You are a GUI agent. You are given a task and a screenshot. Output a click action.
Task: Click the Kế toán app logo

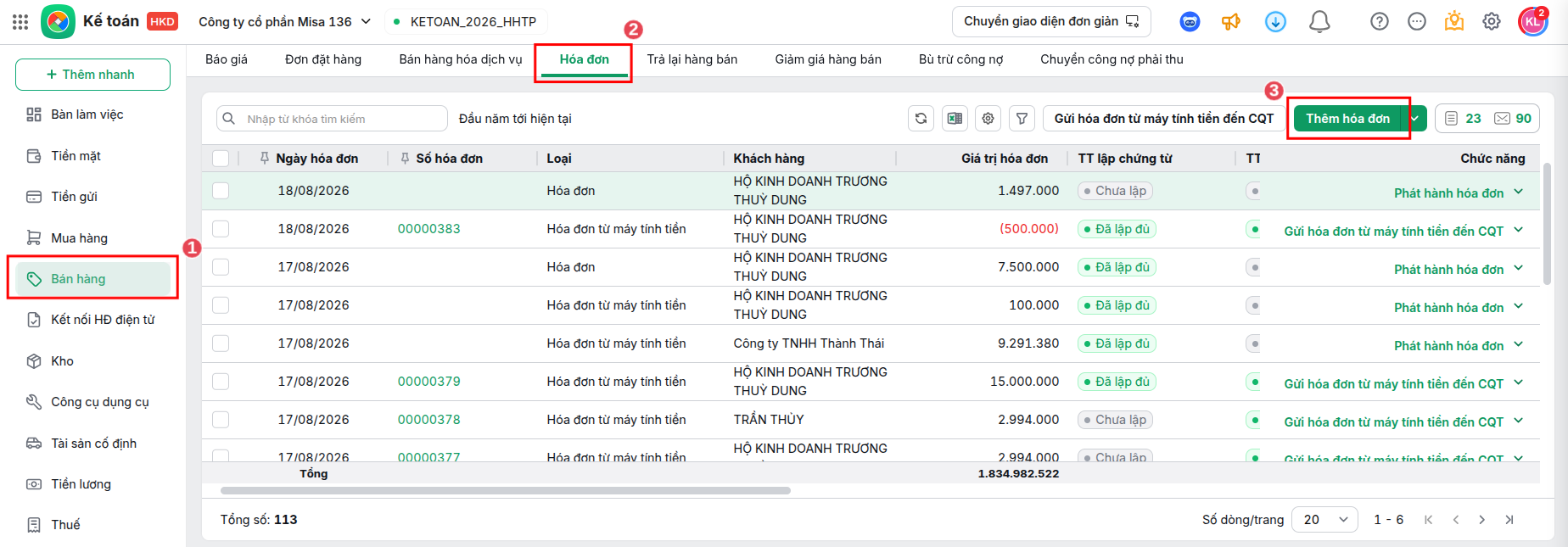coord(58,22)
